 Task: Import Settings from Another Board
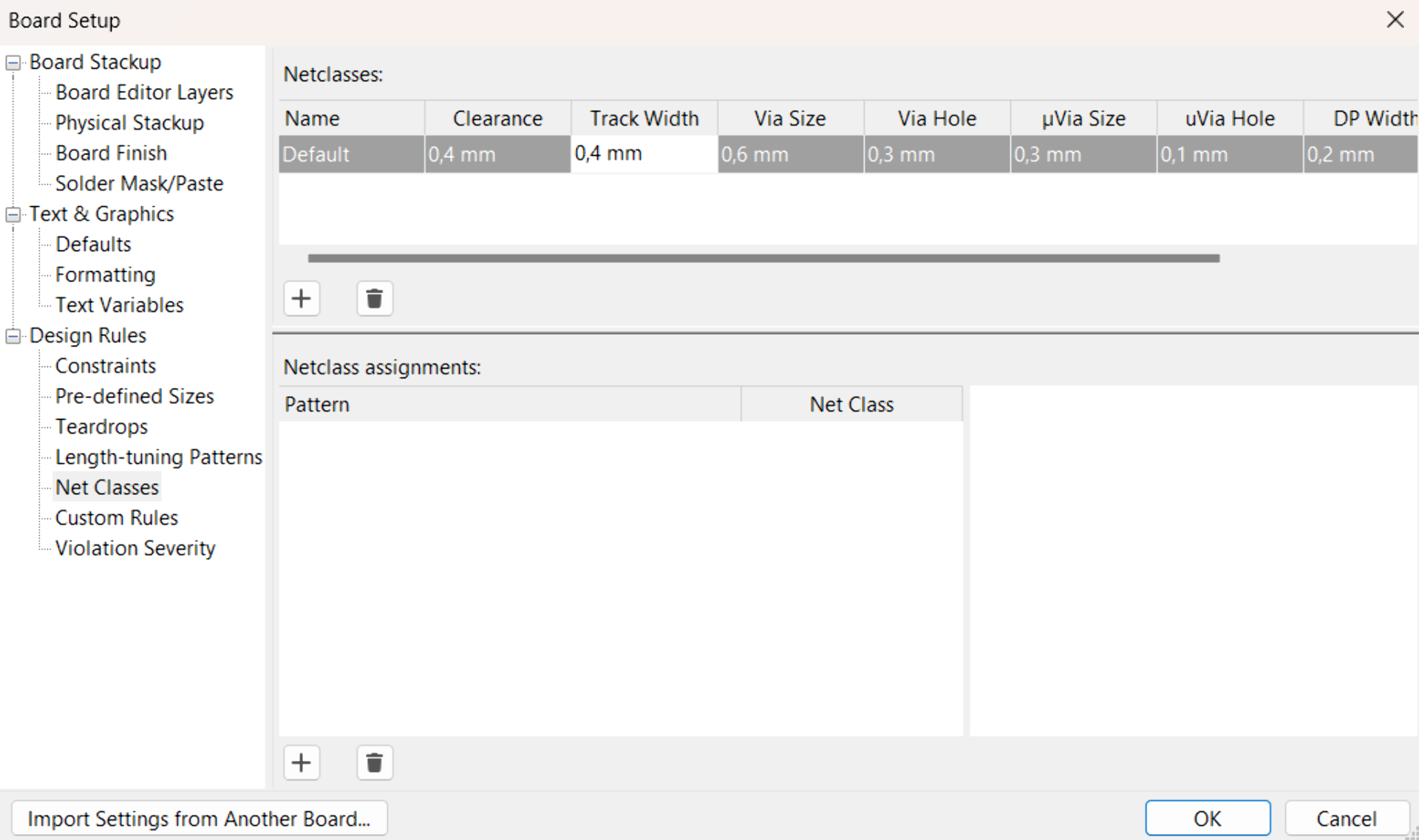coord(199,819)
